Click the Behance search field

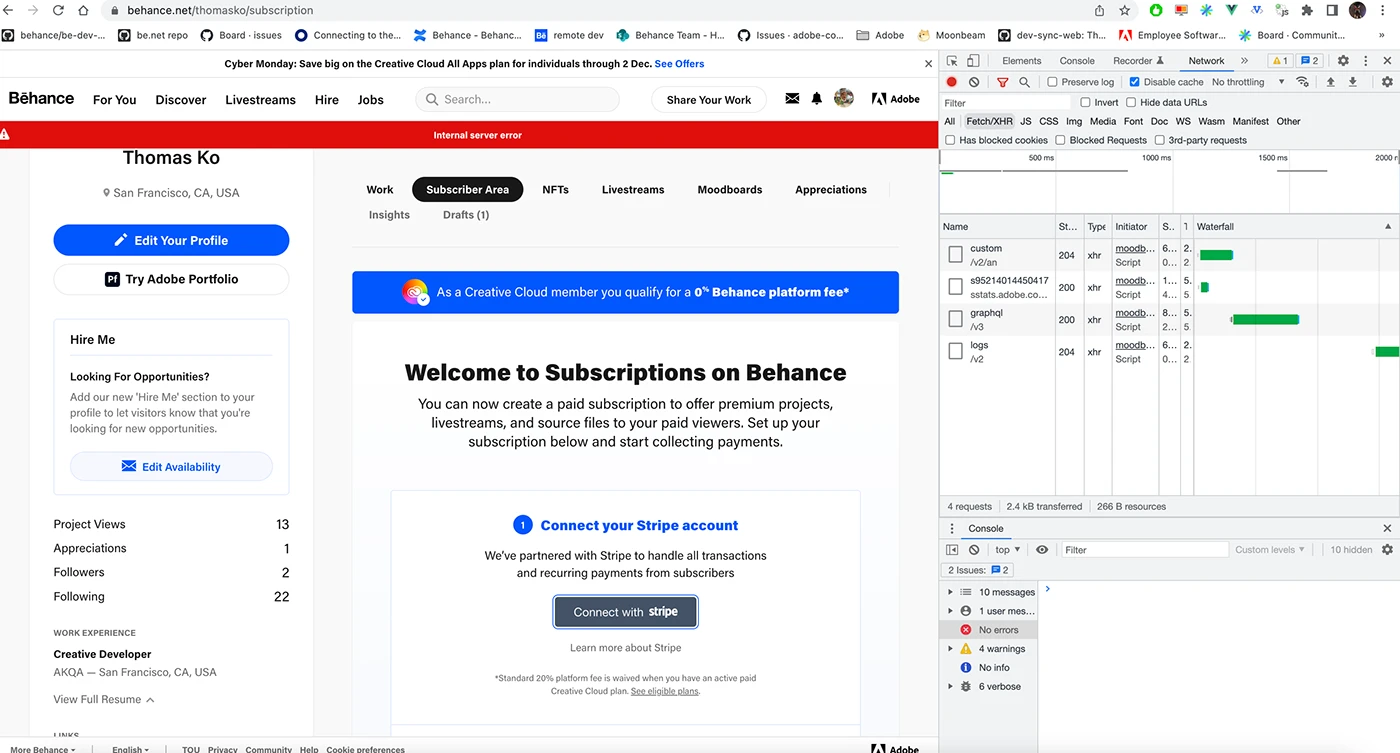[517, 100]
